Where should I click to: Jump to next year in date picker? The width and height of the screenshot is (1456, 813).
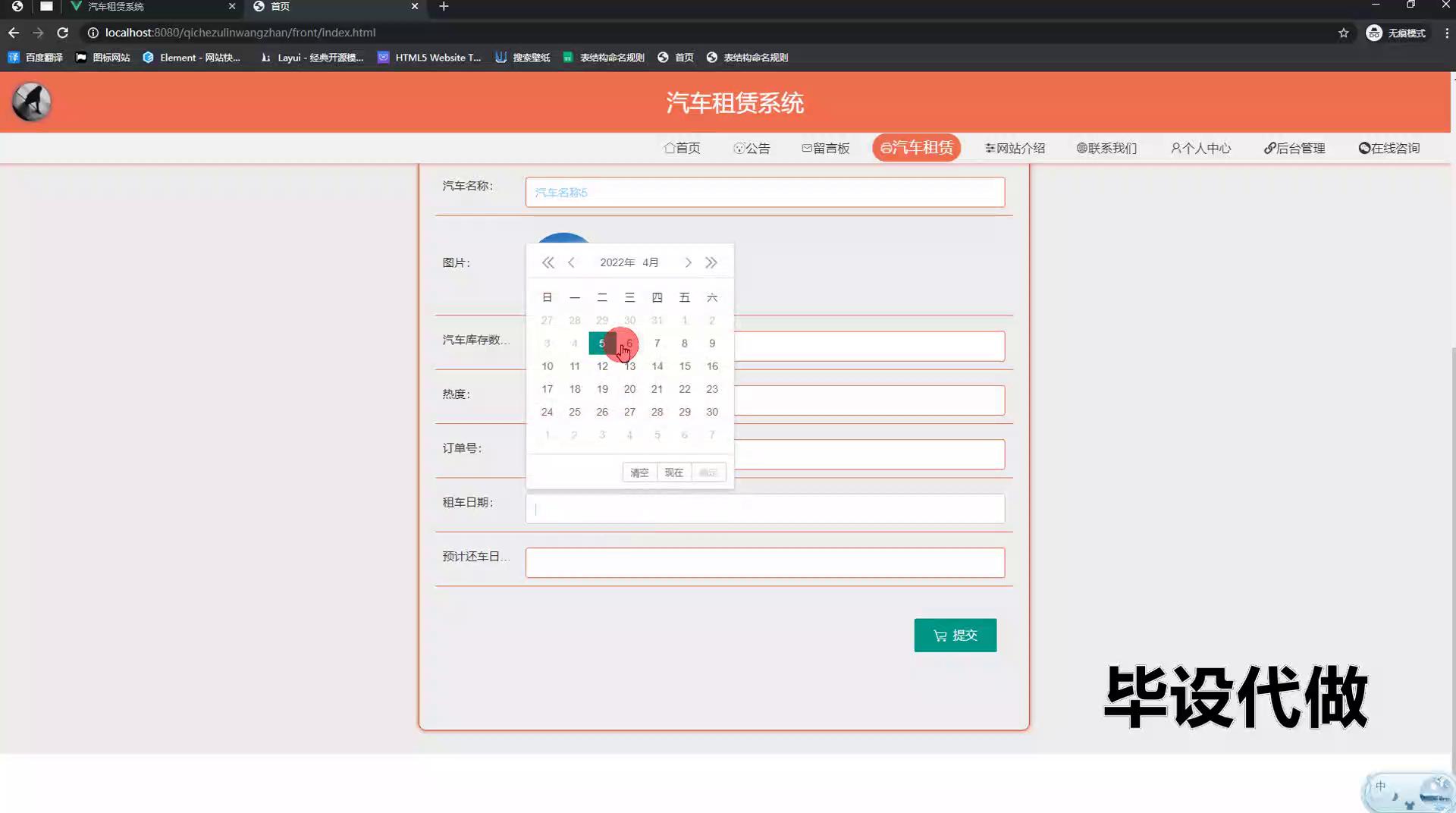pyautogui.click(x=711, y=262)
